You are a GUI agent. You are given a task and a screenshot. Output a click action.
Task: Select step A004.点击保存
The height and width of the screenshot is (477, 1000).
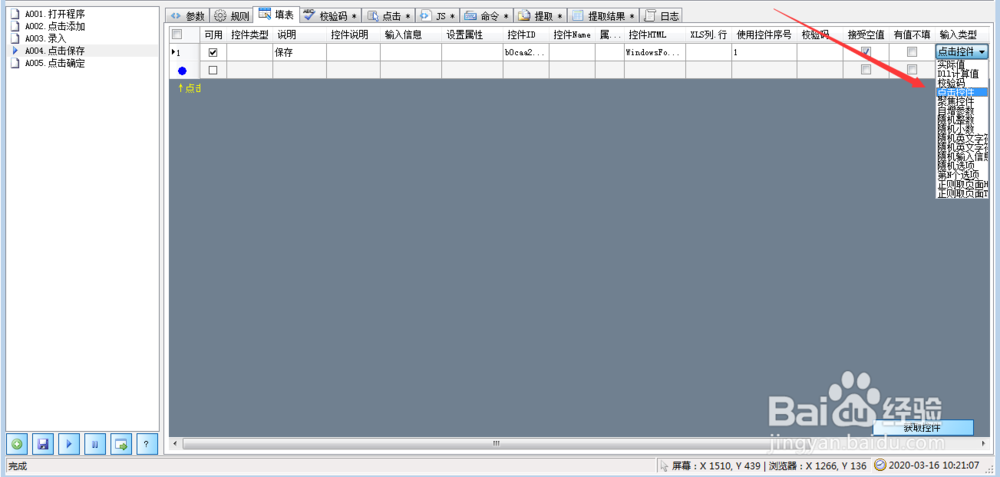pos(54,51)
